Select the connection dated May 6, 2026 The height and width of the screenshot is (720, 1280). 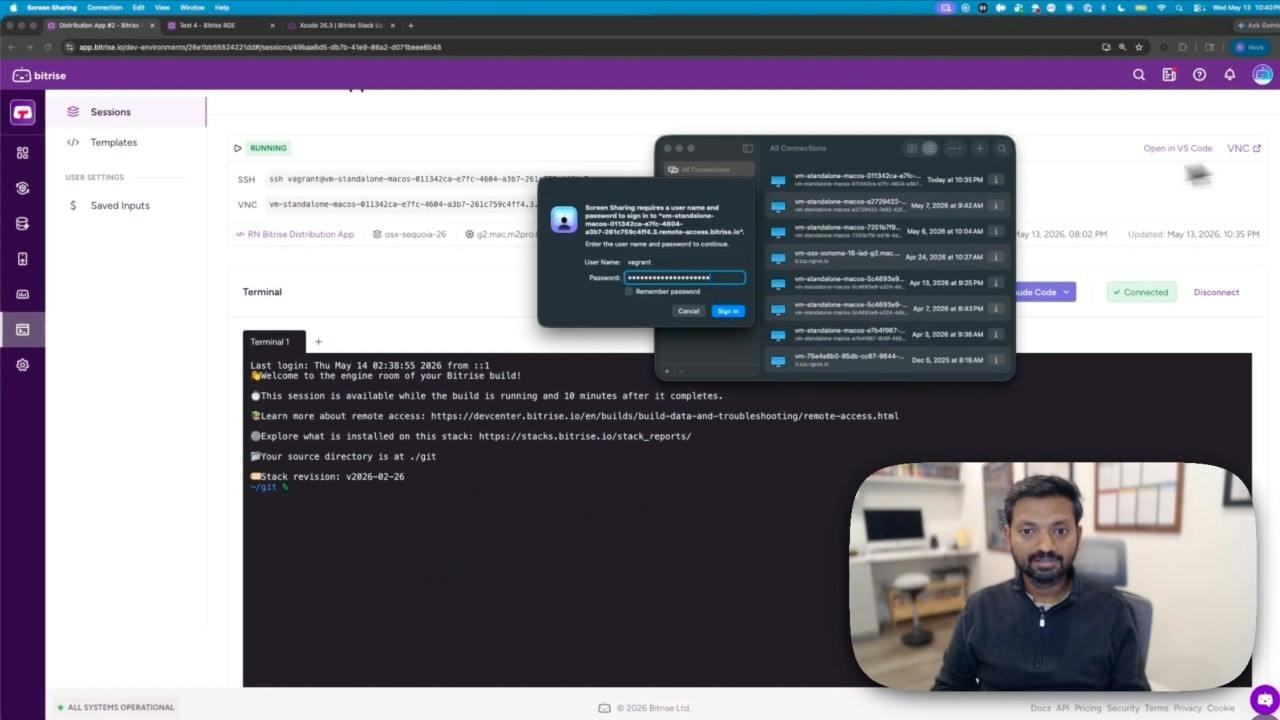click(886, 231)
